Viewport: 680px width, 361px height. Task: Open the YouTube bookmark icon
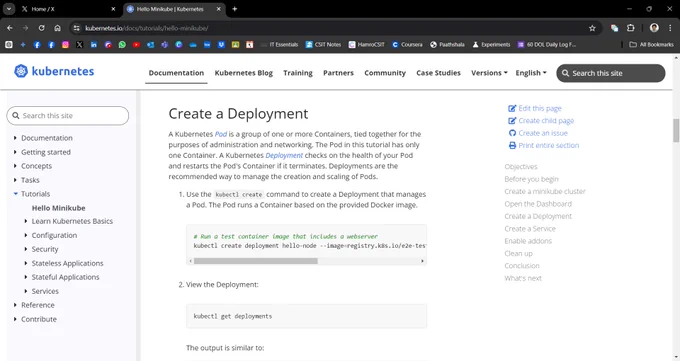(x=136, y=45)
